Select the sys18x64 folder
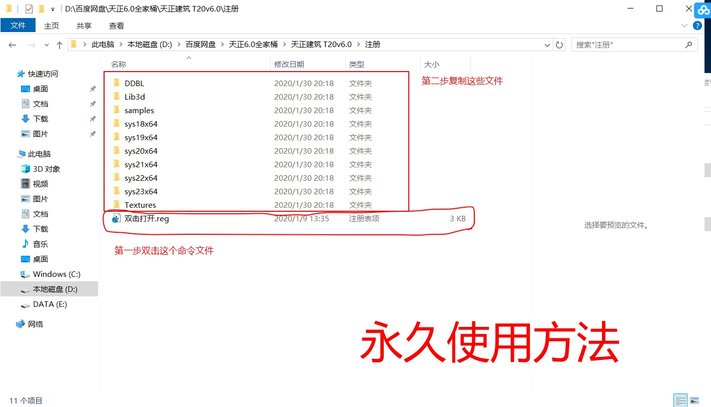The width and height of the screenshot is (711, 407). (141, 124)
